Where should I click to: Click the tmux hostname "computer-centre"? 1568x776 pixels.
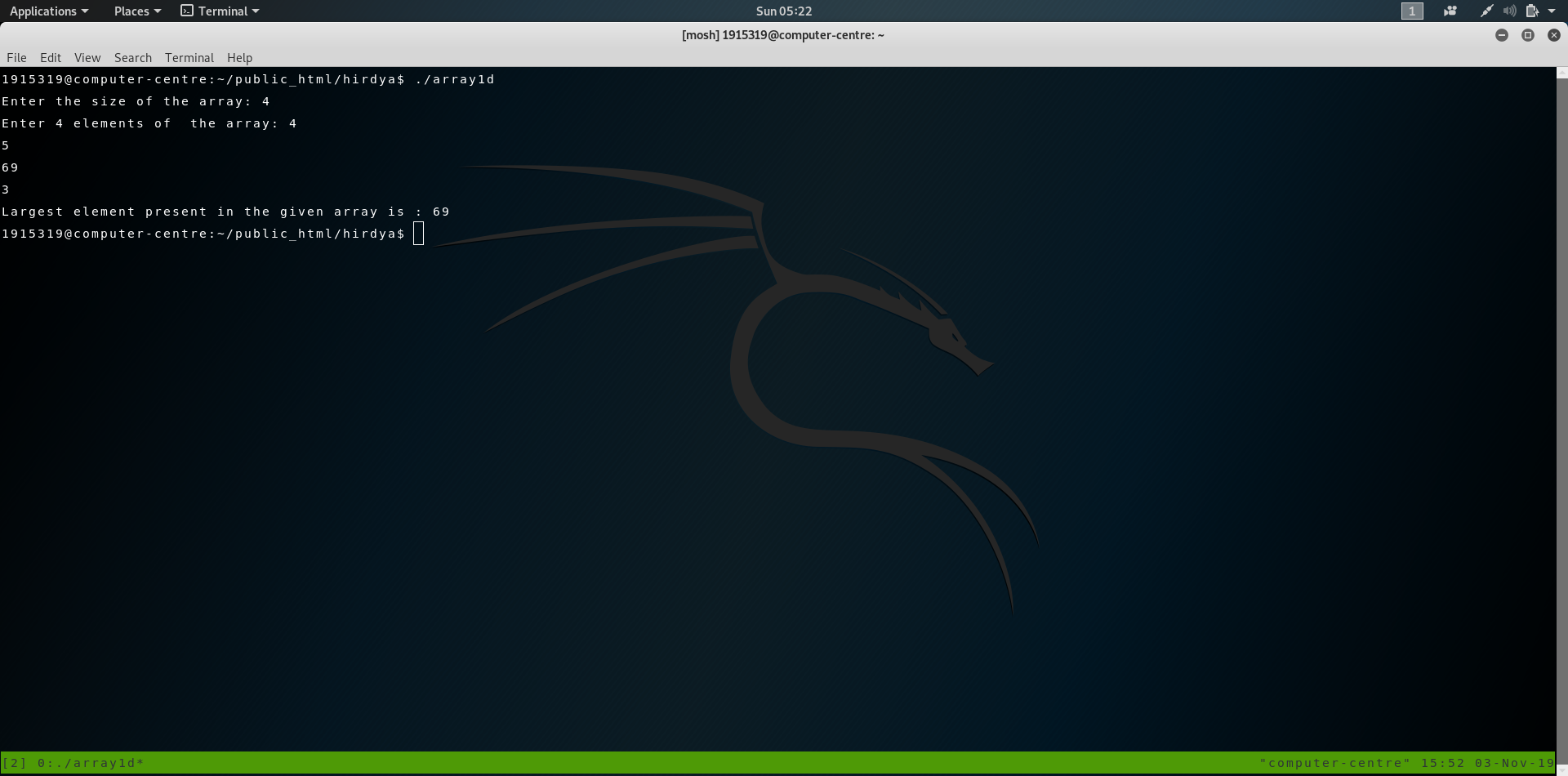pos(1335,763)
